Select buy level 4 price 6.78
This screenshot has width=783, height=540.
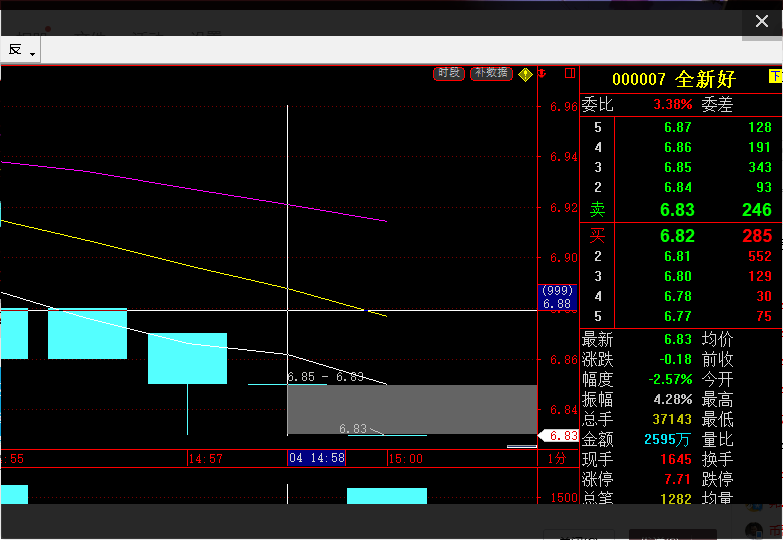(x=678, y=296)
